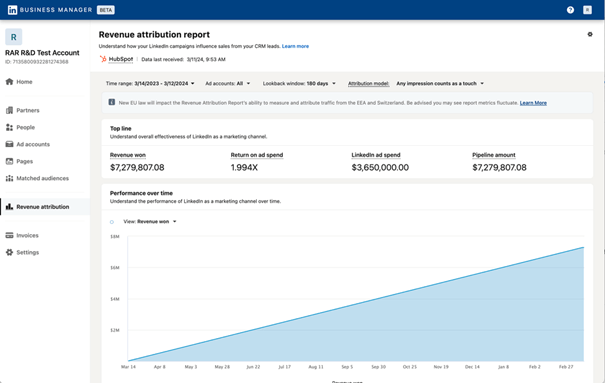
Task: Click Learn More link in EU law banner
Action: (x=533, y=103)
